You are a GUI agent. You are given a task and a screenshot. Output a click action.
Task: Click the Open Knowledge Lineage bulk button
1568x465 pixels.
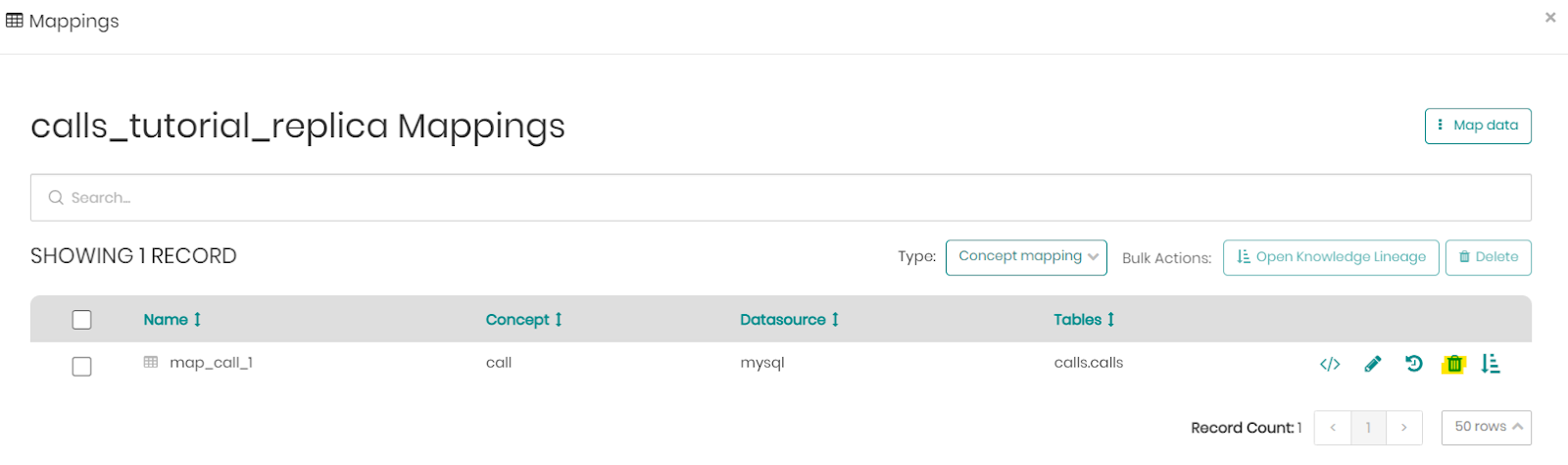(1331, 257)
